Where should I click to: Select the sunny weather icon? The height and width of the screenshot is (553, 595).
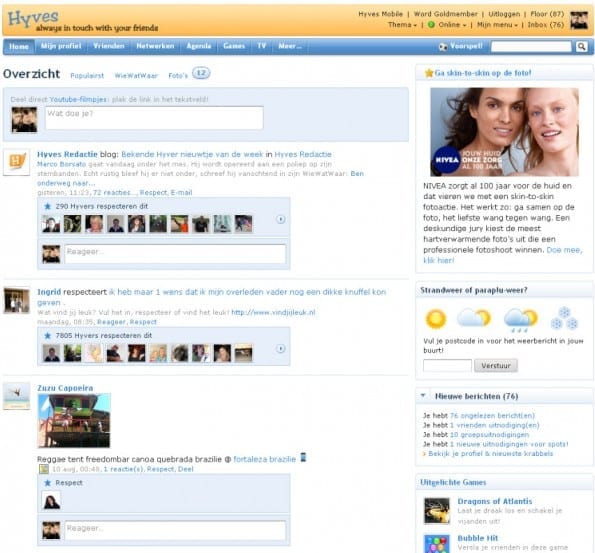(436, 318)
